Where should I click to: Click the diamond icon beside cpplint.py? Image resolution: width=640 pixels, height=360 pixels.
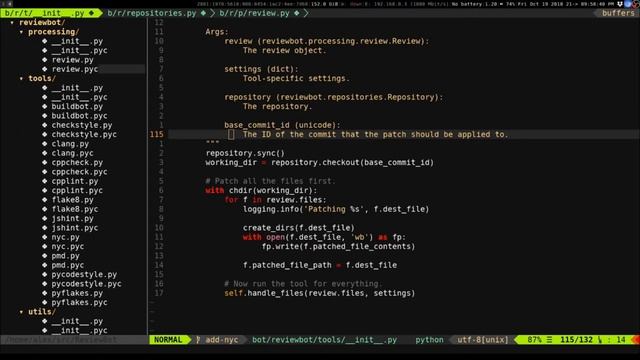point(44,181)
